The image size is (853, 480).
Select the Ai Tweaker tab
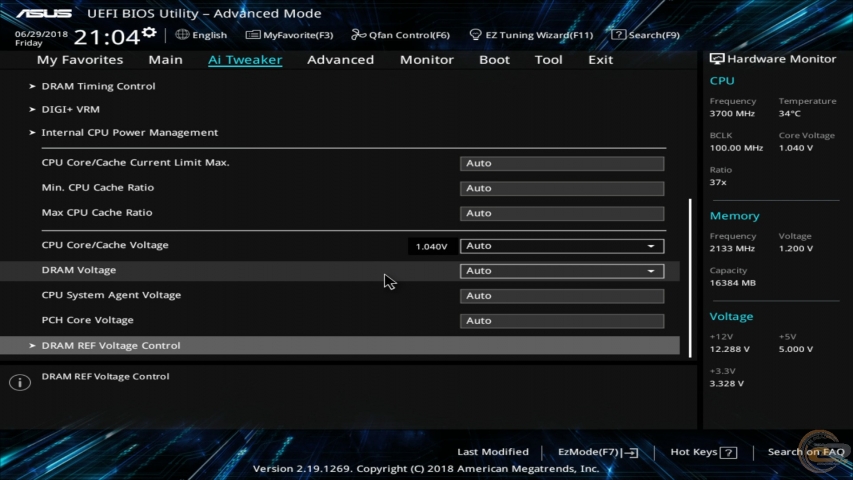tap(245, 60)
